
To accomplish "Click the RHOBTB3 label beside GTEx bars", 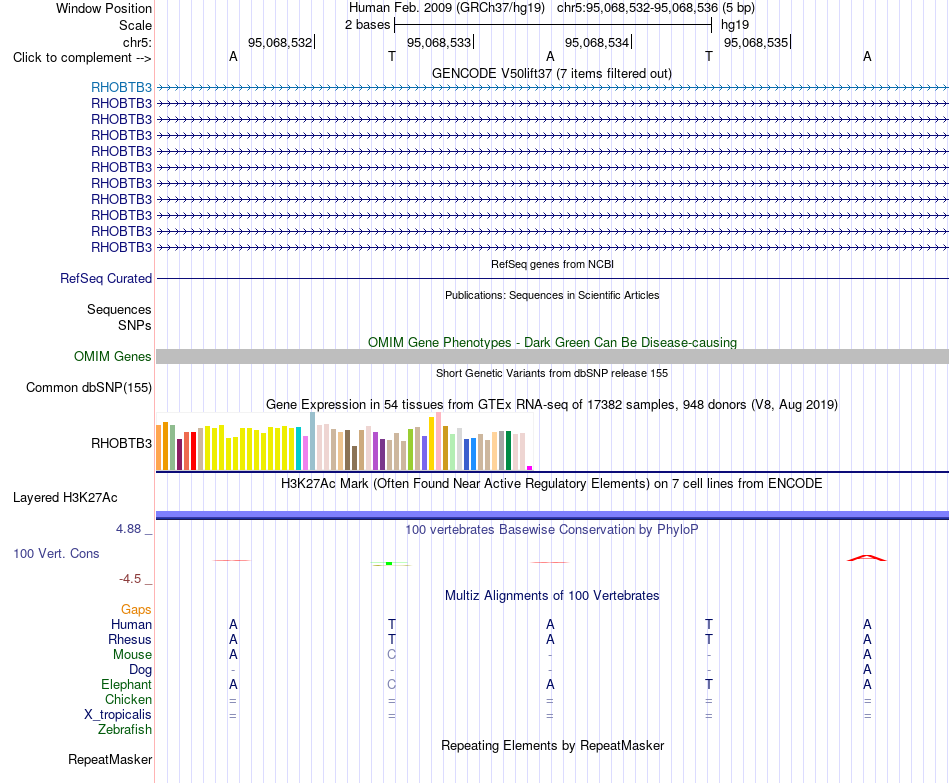I will (121, 444).
